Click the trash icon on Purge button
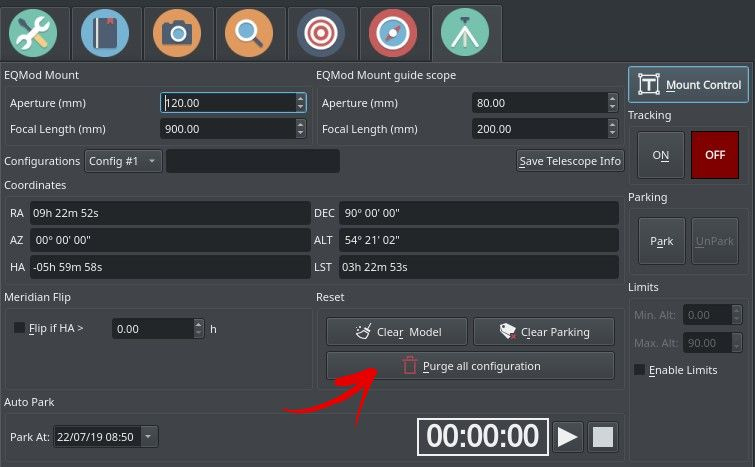Image resolution: width=755 pixels, height=467 pixels. point(409,365)
